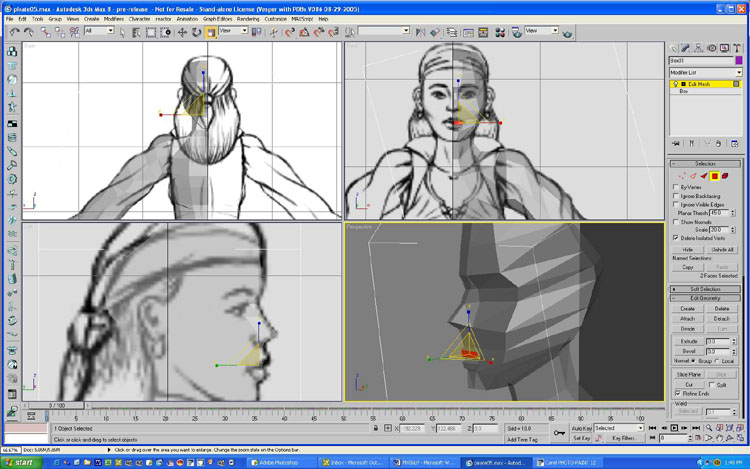Toggle Ignore Backfacing checkbox

(x=676, y=195)
